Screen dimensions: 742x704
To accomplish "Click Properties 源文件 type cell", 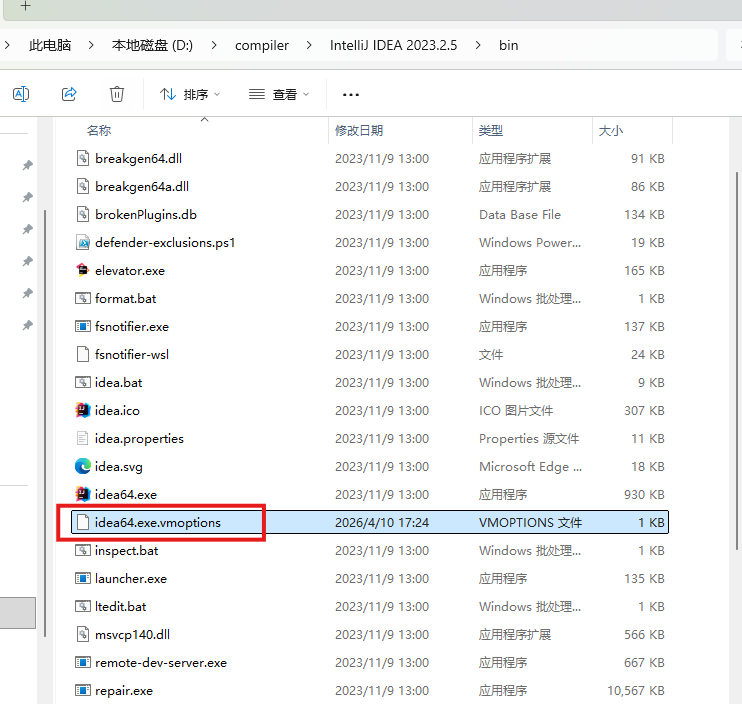I will [529, 439].
